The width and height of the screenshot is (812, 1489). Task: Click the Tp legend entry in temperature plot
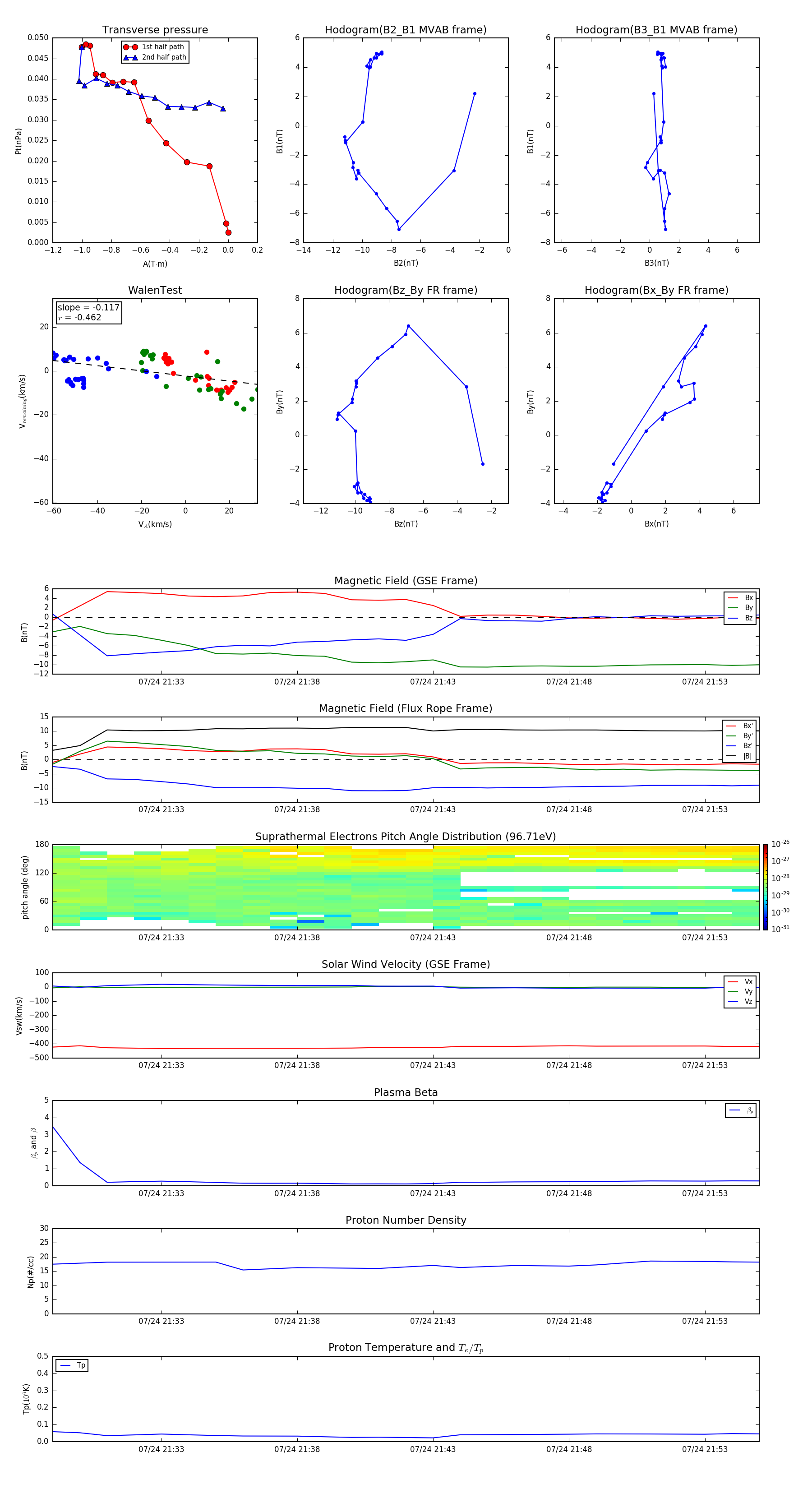[72, 1365]
